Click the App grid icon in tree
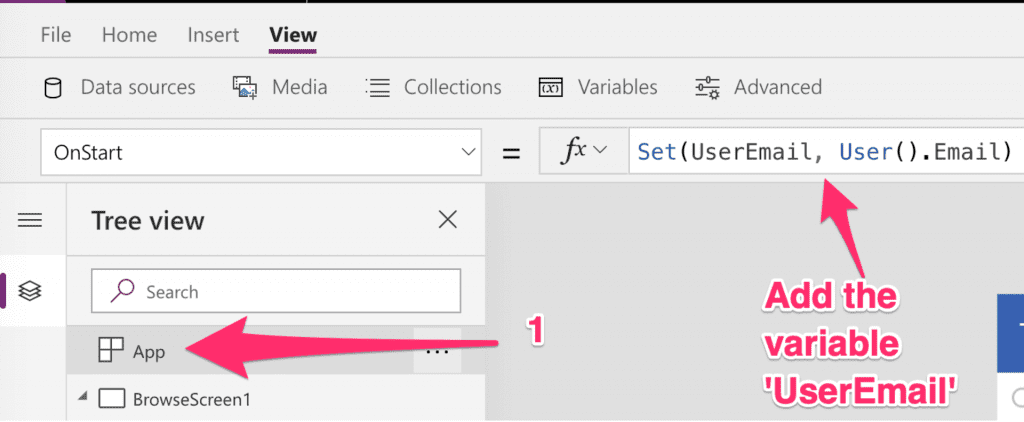Screen dimensions: 1024x422 coord(110,351)
